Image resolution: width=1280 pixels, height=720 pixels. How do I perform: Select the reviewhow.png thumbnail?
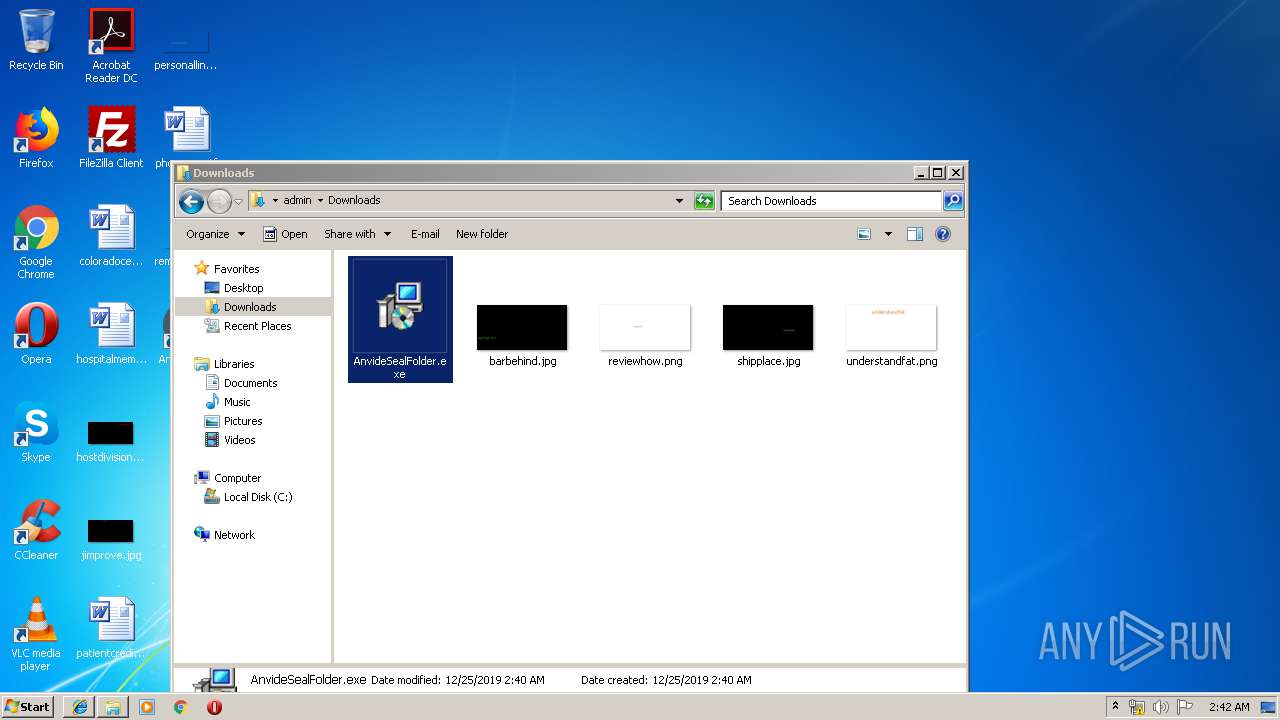645,328
